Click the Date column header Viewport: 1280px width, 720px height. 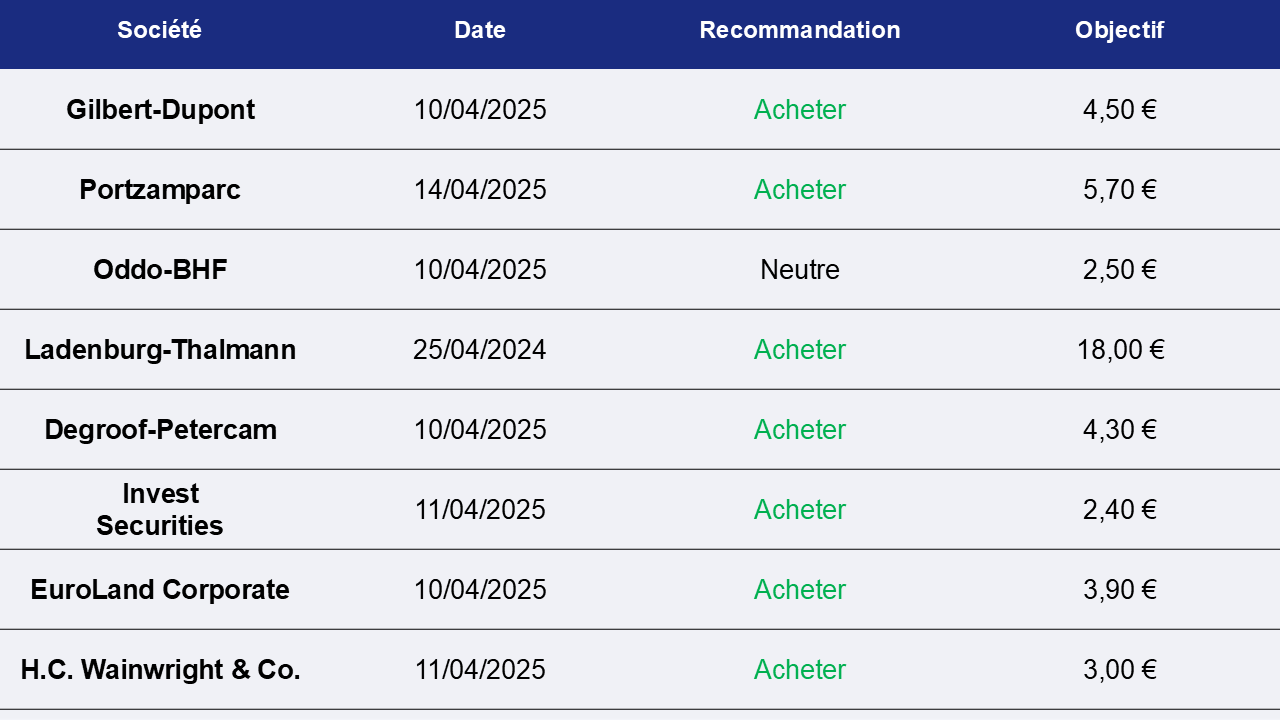pyautogui.click(x=480, y=30)
